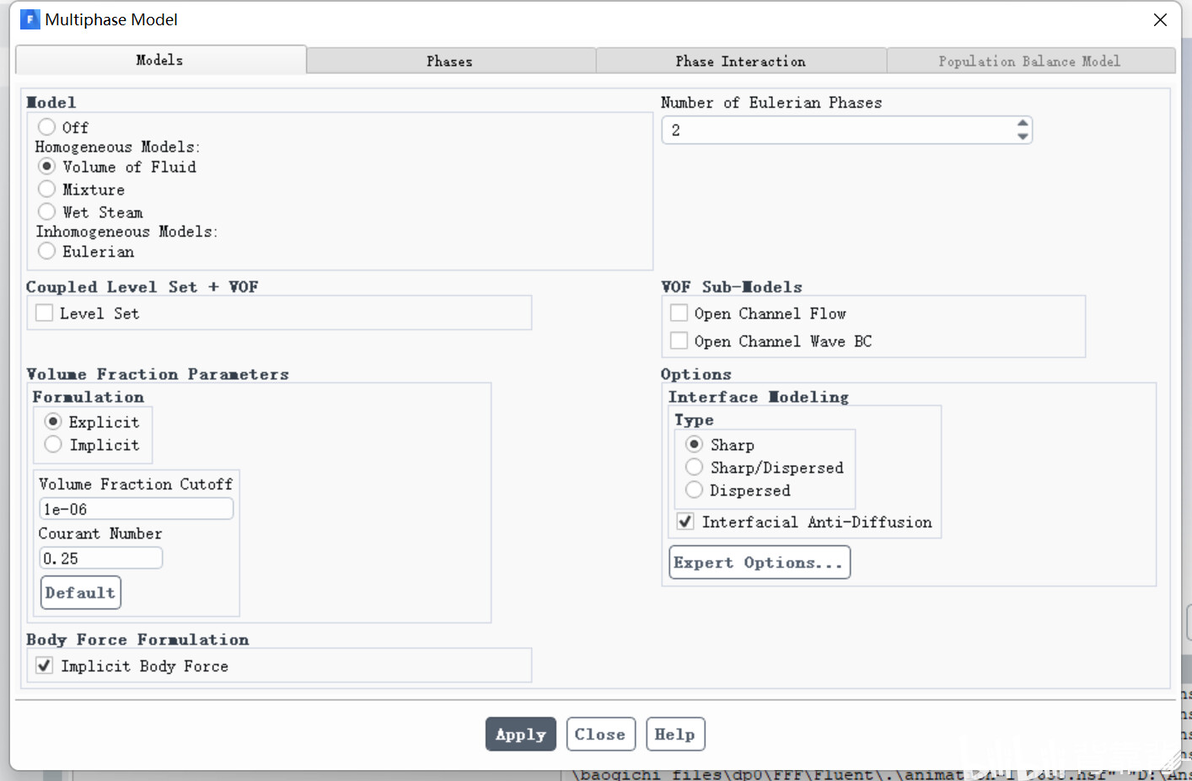The height and width of the screenshot is (781, 1192).
Task: Select the Implicit formulation option
Action: point(53,445)
